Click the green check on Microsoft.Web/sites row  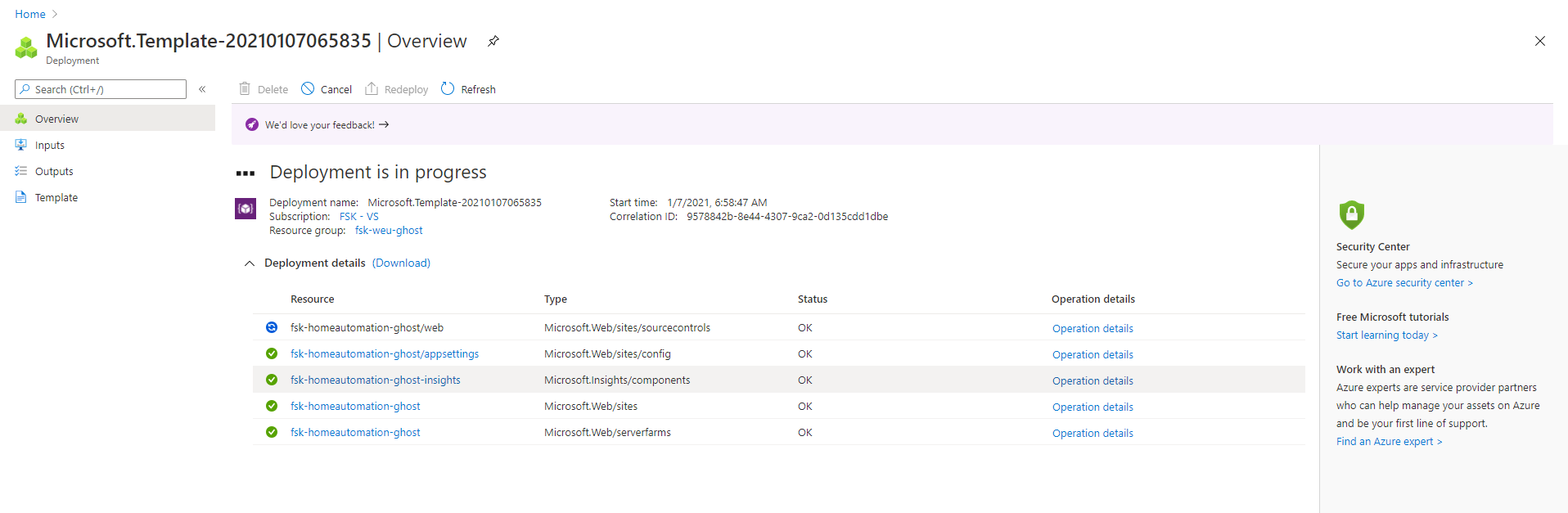point(272,406)
